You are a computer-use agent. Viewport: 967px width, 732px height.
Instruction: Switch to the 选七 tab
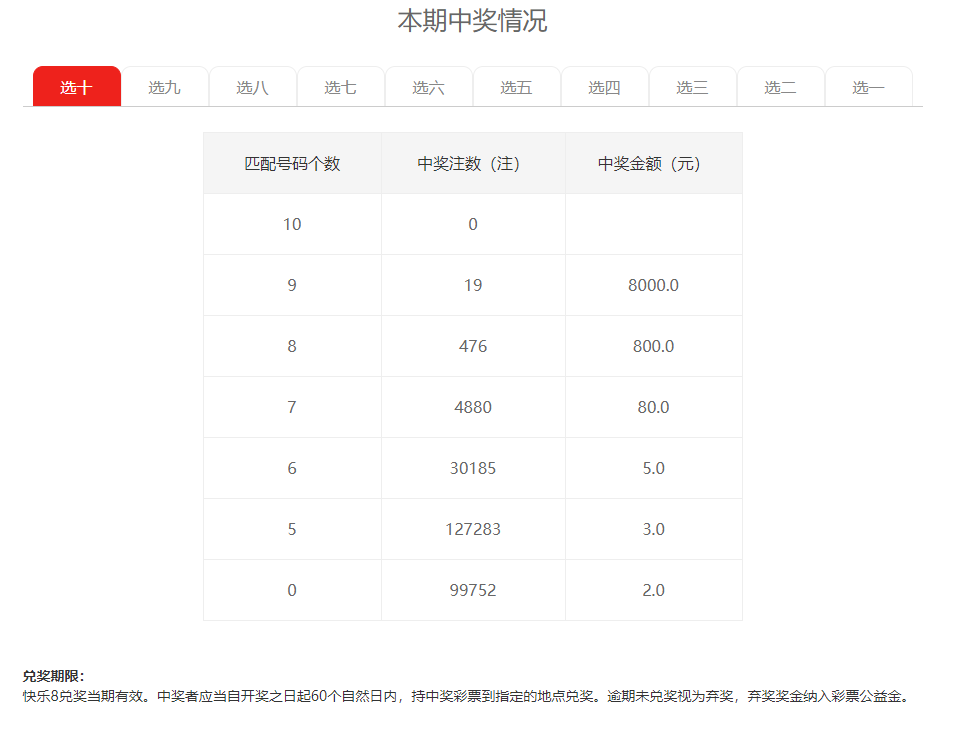click(341, 87)
